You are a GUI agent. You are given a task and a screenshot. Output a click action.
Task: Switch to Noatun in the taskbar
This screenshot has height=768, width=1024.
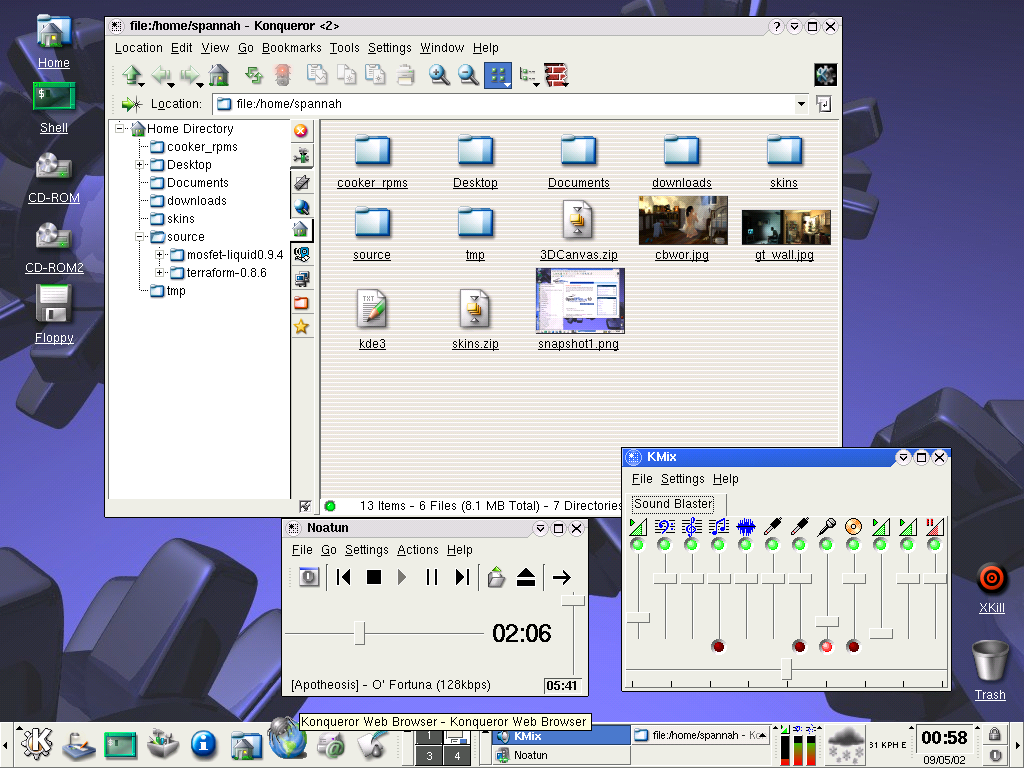pyautogui.click(x=561, y=755)
